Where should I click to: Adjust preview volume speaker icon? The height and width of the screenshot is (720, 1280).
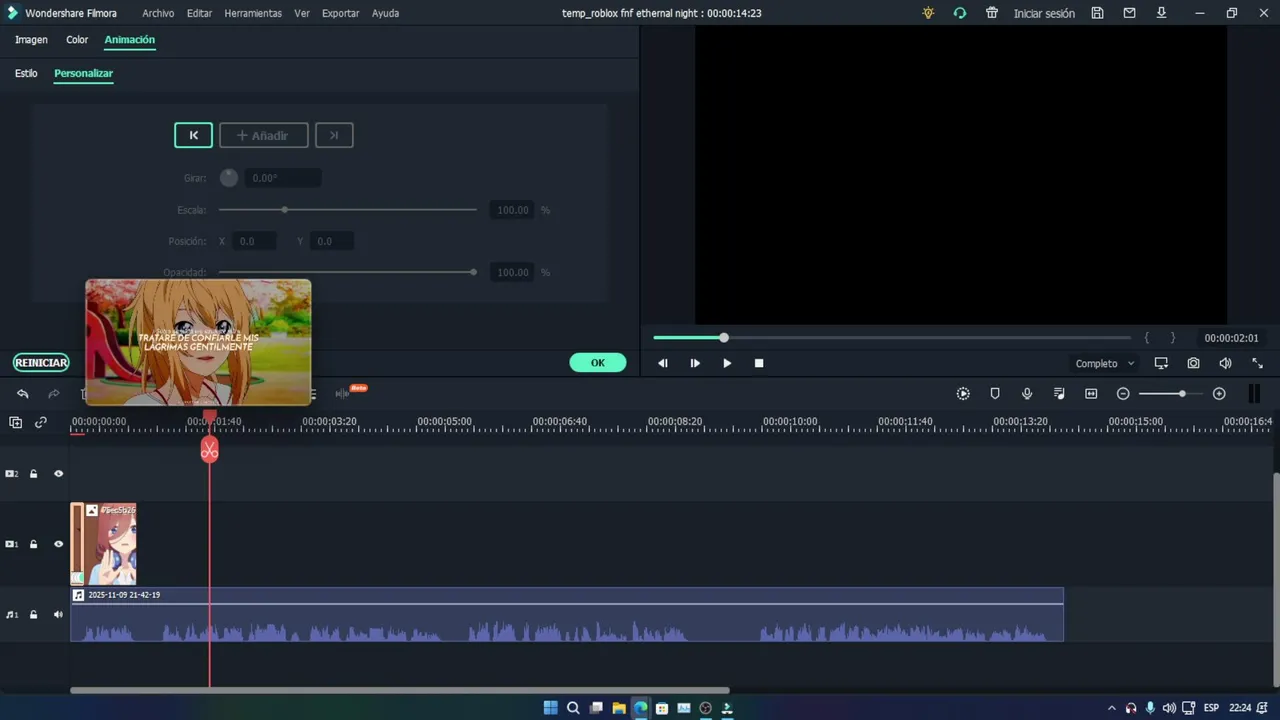pos(1225,363)
